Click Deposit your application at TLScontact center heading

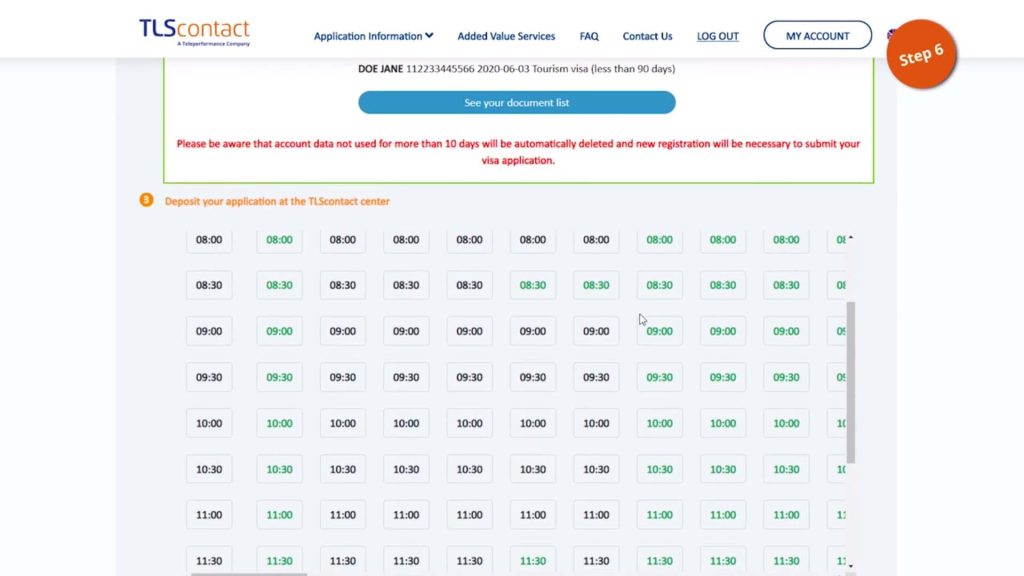tap(277, 201)
